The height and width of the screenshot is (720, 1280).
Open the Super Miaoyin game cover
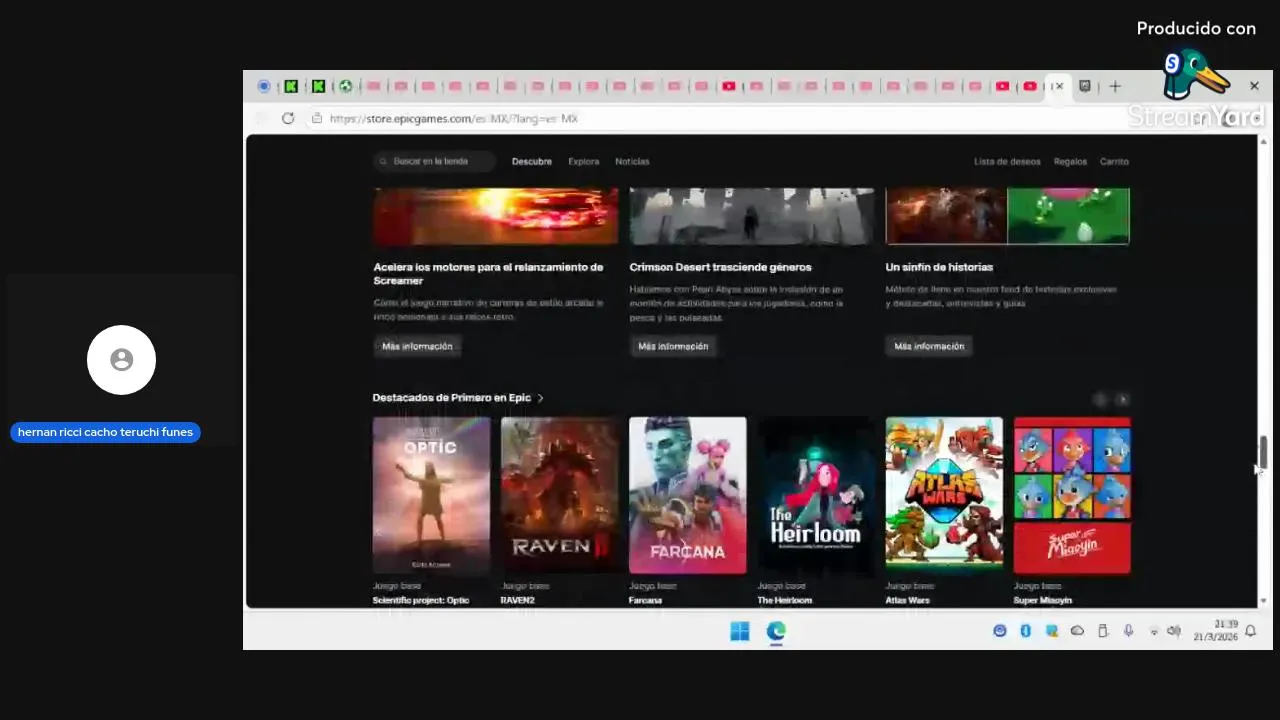(x=1072, y=495)
